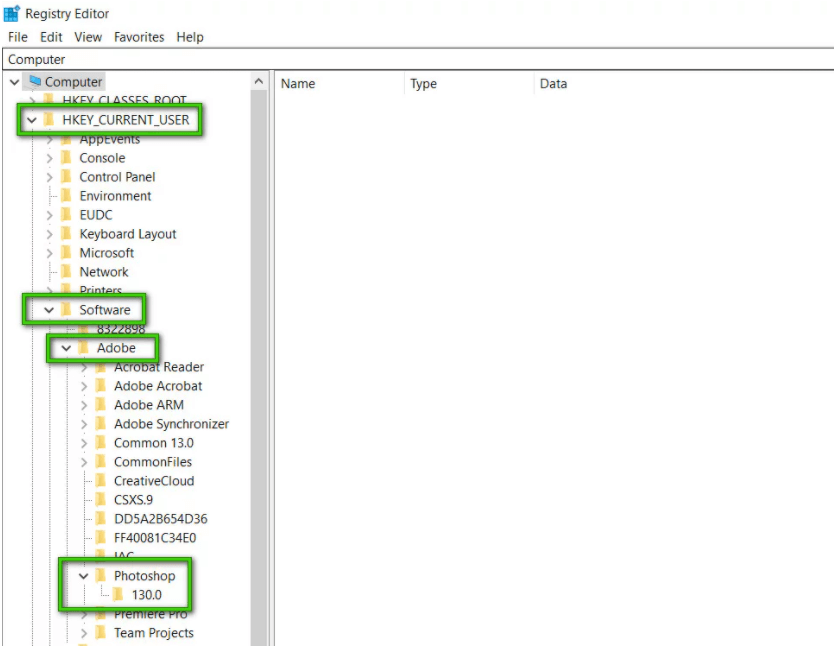This screenshot has width=834, height=657.
Task: Select the HKEY_CURRENT_USER key
Action: pyautogui.click(x=126, y=120)
